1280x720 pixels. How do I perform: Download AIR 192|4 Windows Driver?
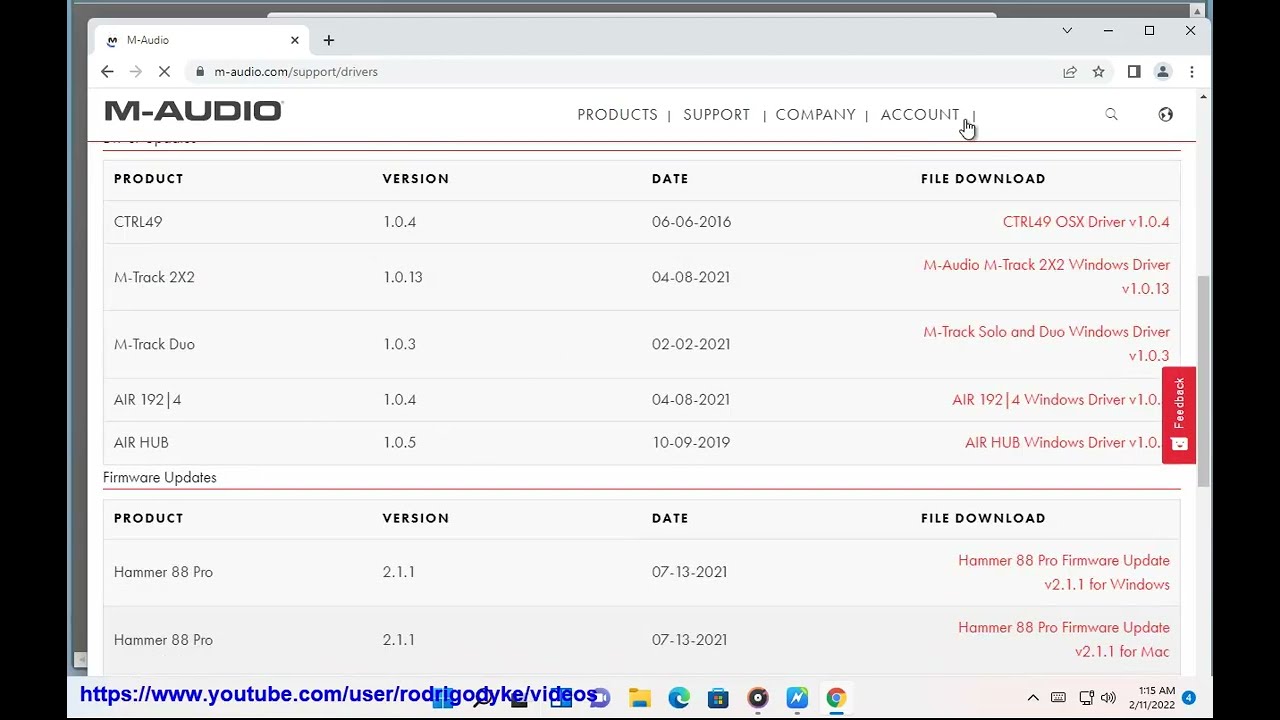coord(1056,400)
